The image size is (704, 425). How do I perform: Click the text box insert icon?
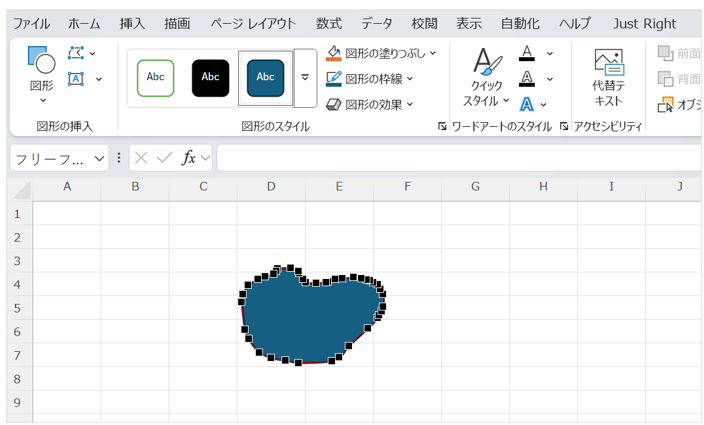76,79
